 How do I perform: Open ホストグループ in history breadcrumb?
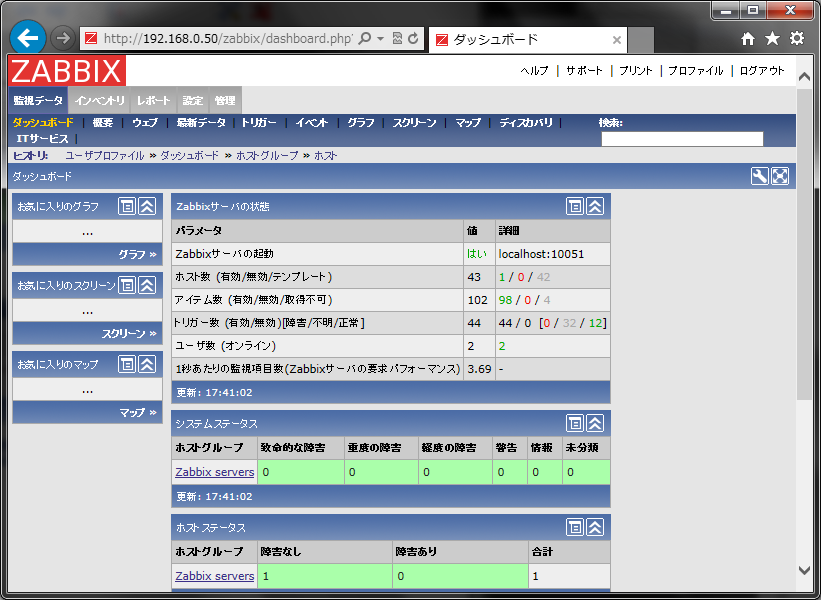(x=267, y=155)
